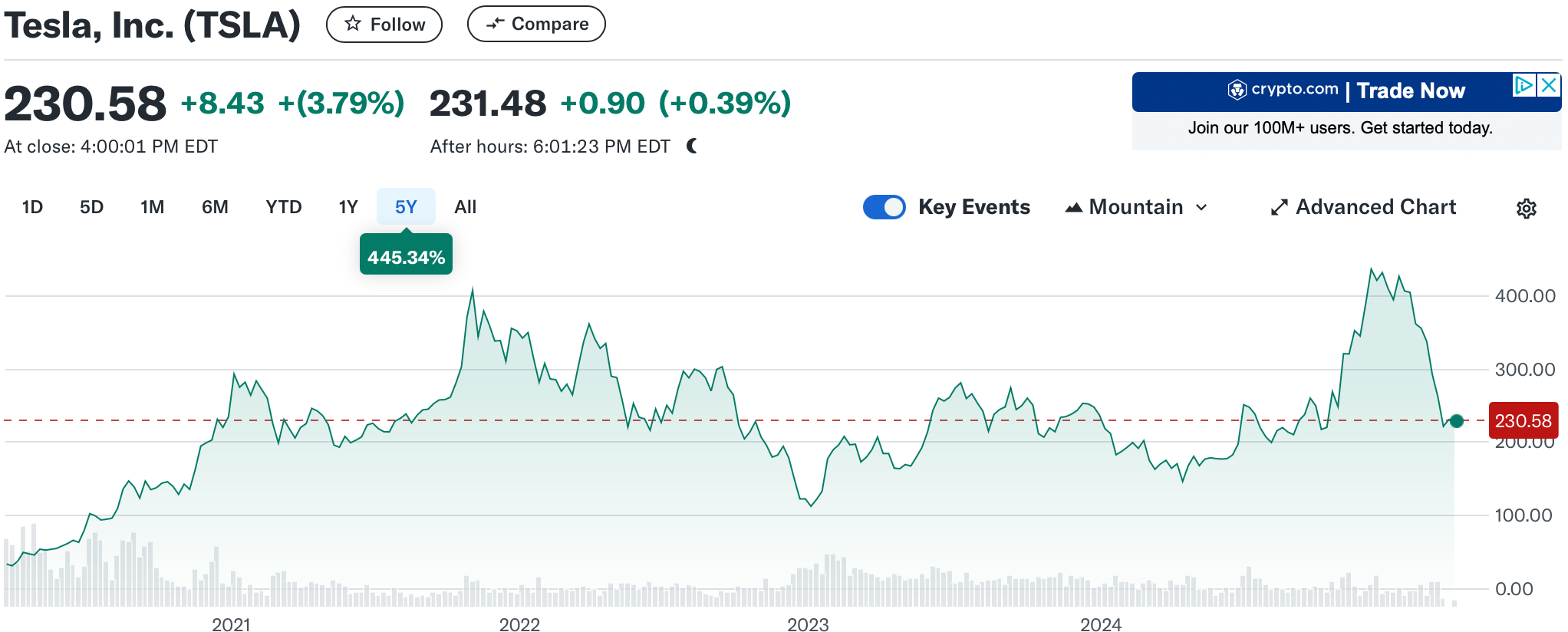Select the YTD time range

tap(284, 207)
